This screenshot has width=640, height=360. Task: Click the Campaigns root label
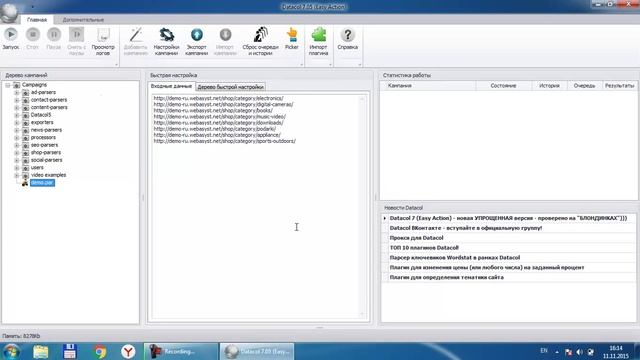[x=34, y=84]
